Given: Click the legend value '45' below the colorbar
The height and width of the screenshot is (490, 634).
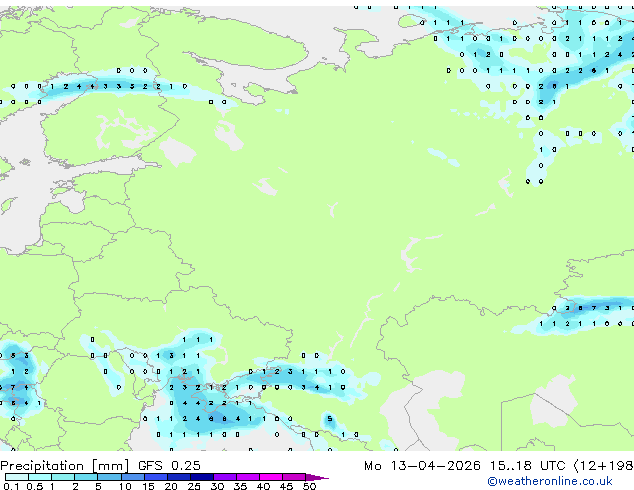Looking at the screenshot, I should tap(286, 486).
